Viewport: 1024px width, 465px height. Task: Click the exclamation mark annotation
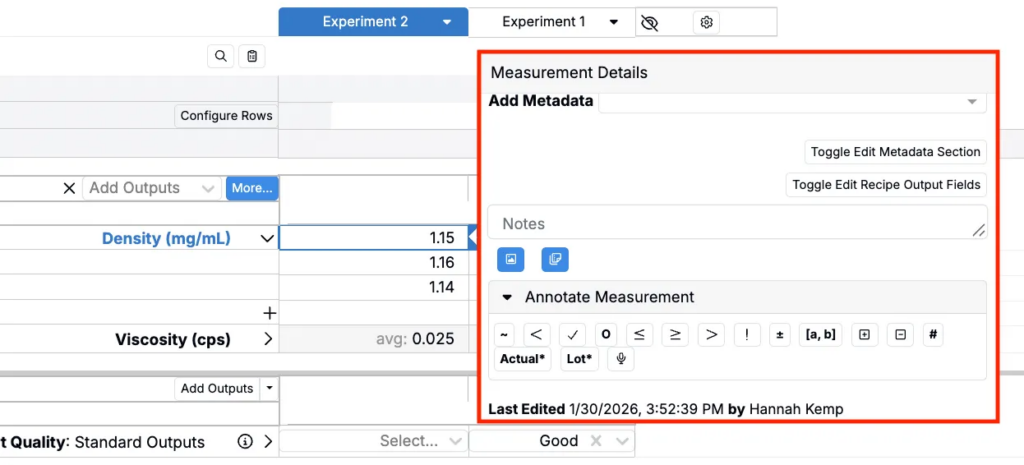[746, 335]
